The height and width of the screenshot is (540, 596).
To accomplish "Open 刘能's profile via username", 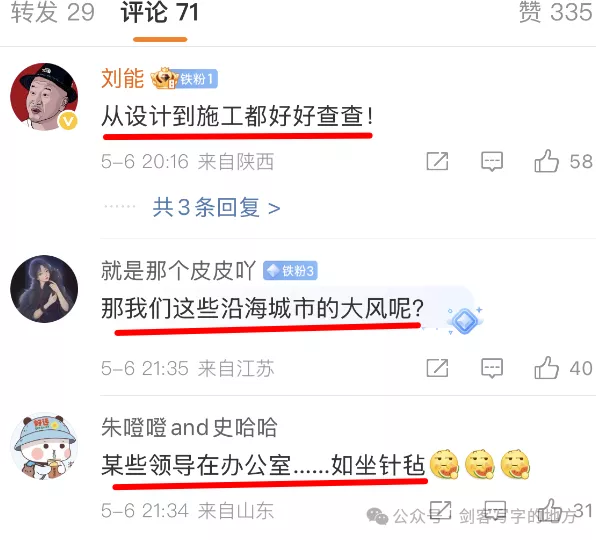I will click(x=122, y=79).
